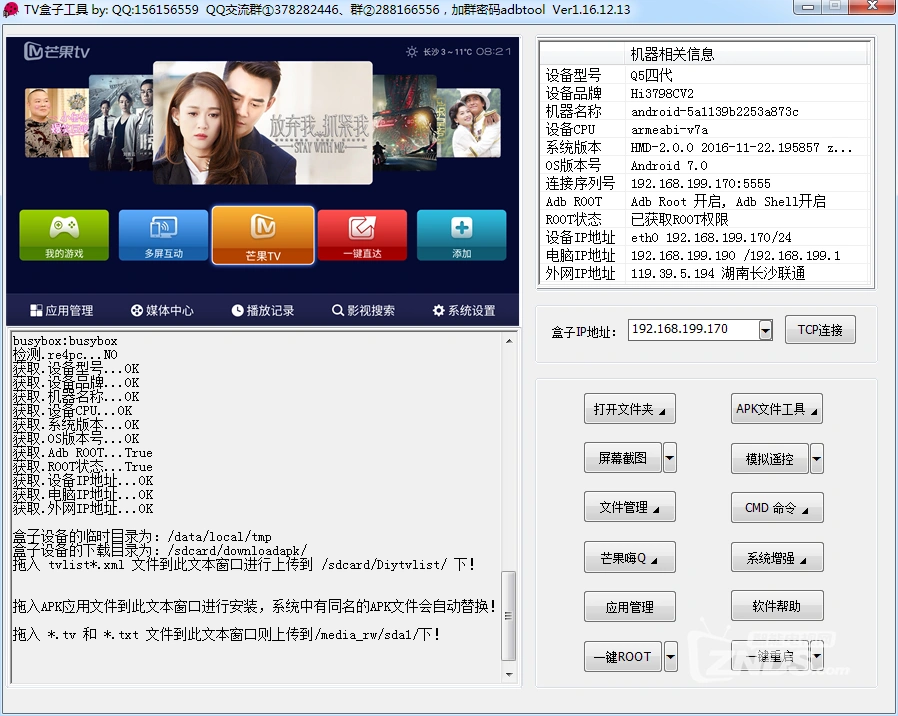
Task: Click the log scrollbar up arrow
Action: pyautogui.click(x=509, y=341)
